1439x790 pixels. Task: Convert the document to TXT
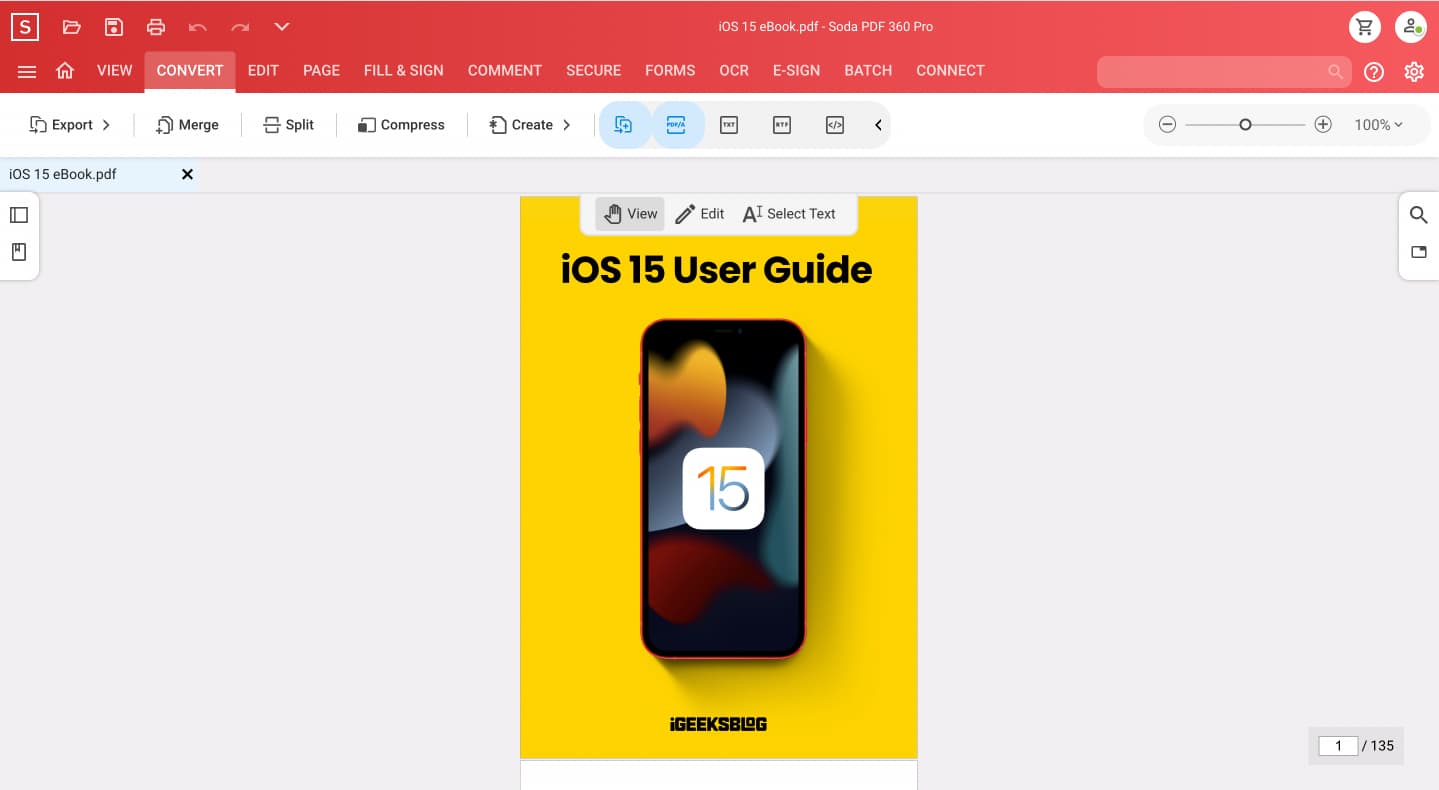tap(729, 125)
